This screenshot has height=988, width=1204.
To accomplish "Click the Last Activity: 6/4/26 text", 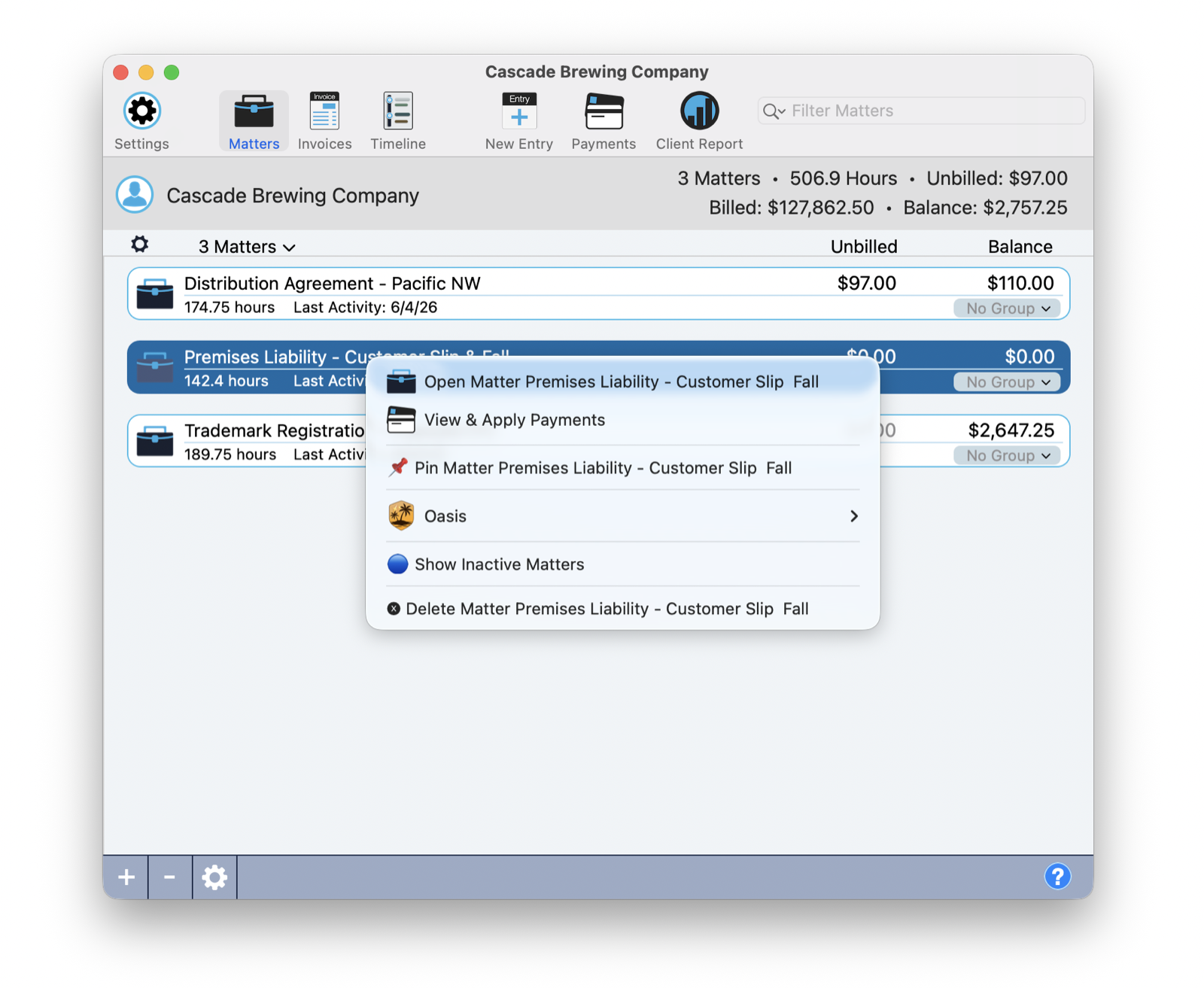I will 365,307.
